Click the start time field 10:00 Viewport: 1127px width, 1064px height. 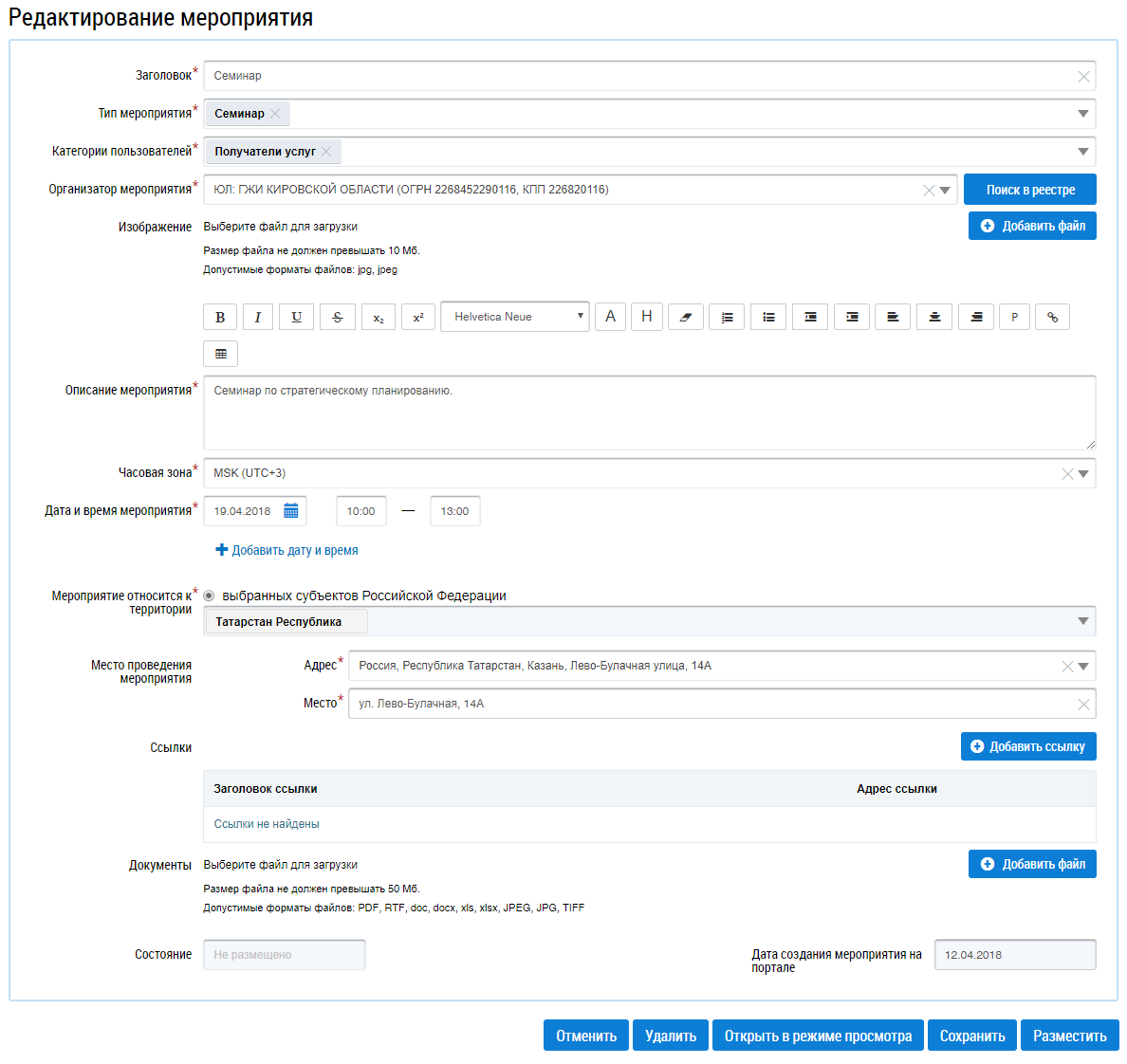point(361,511)
